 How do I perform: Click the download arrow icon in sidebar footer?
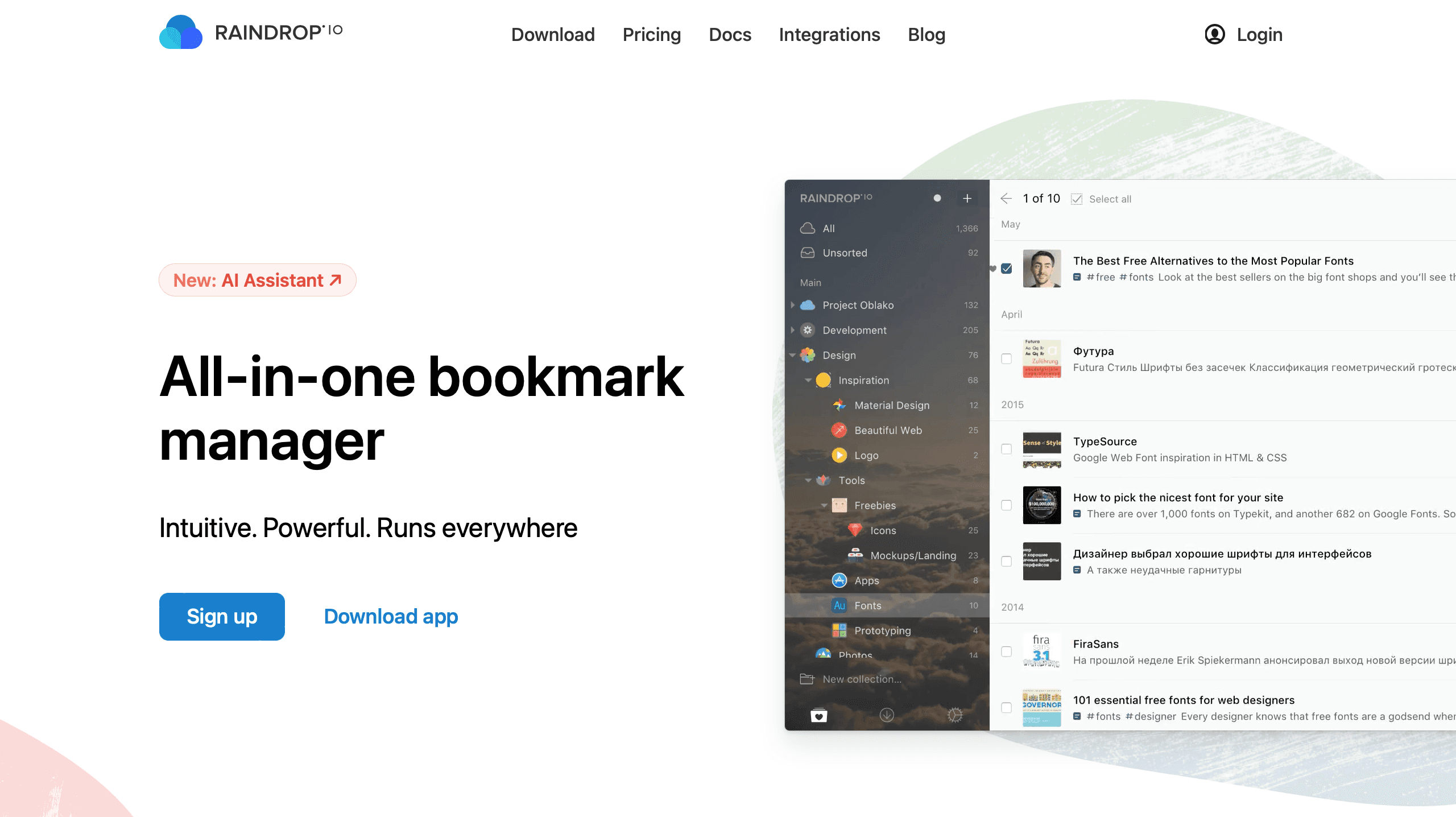coord(887,715)
